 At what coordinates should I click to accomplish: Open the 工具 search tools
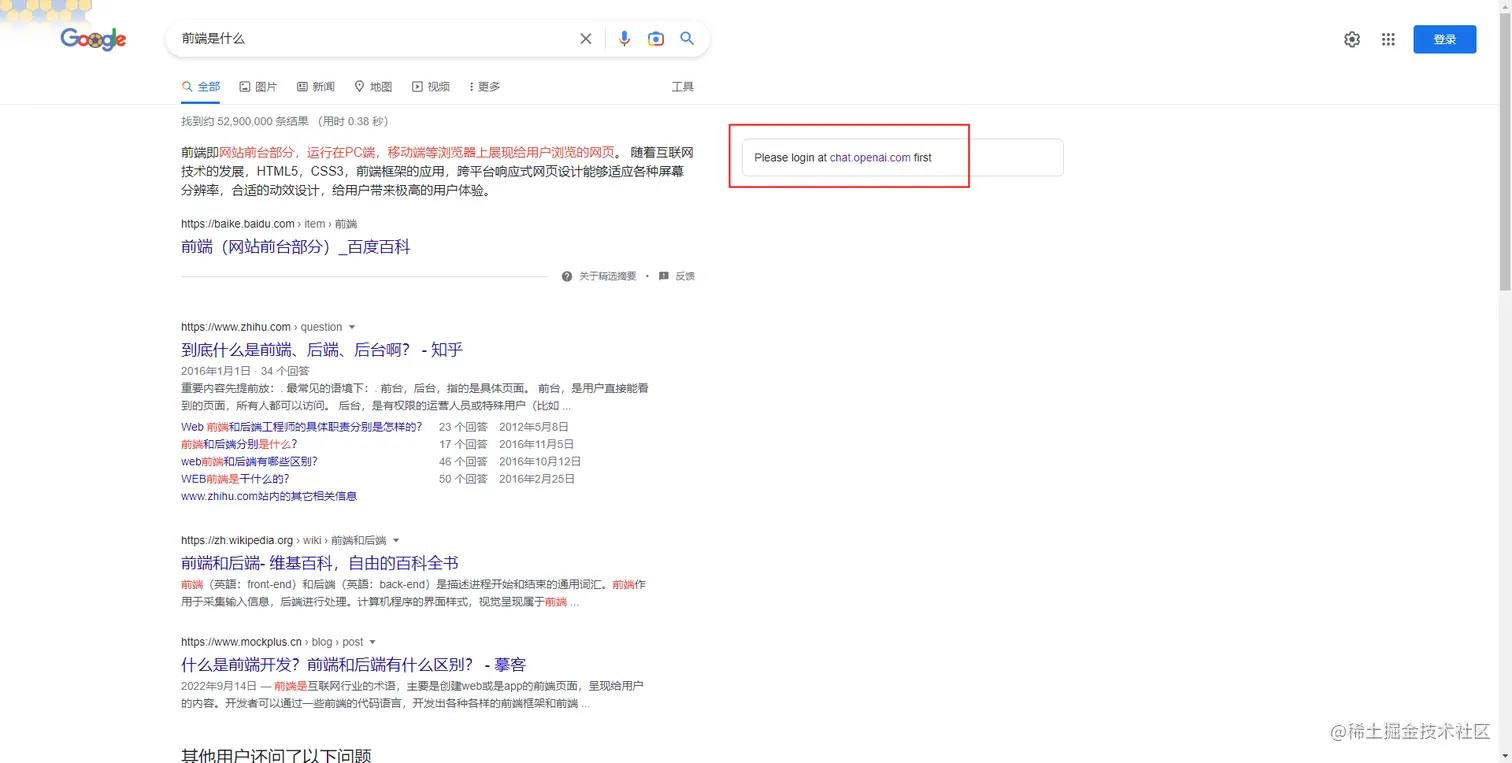(683, 87)
